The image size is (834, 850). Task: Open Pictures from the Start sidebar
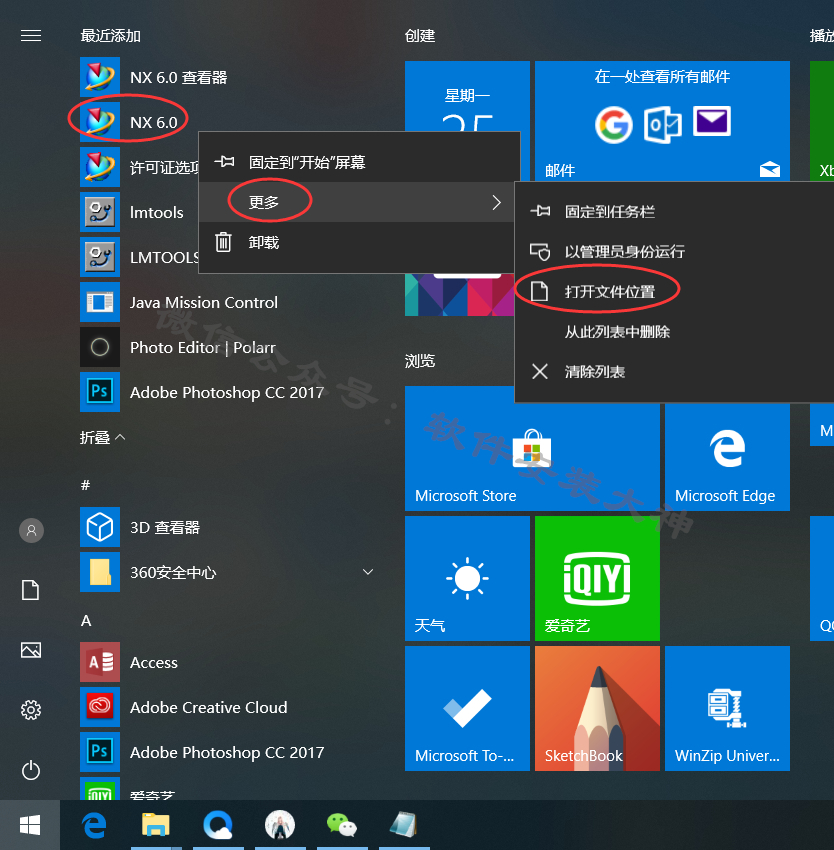coord(31,650)
